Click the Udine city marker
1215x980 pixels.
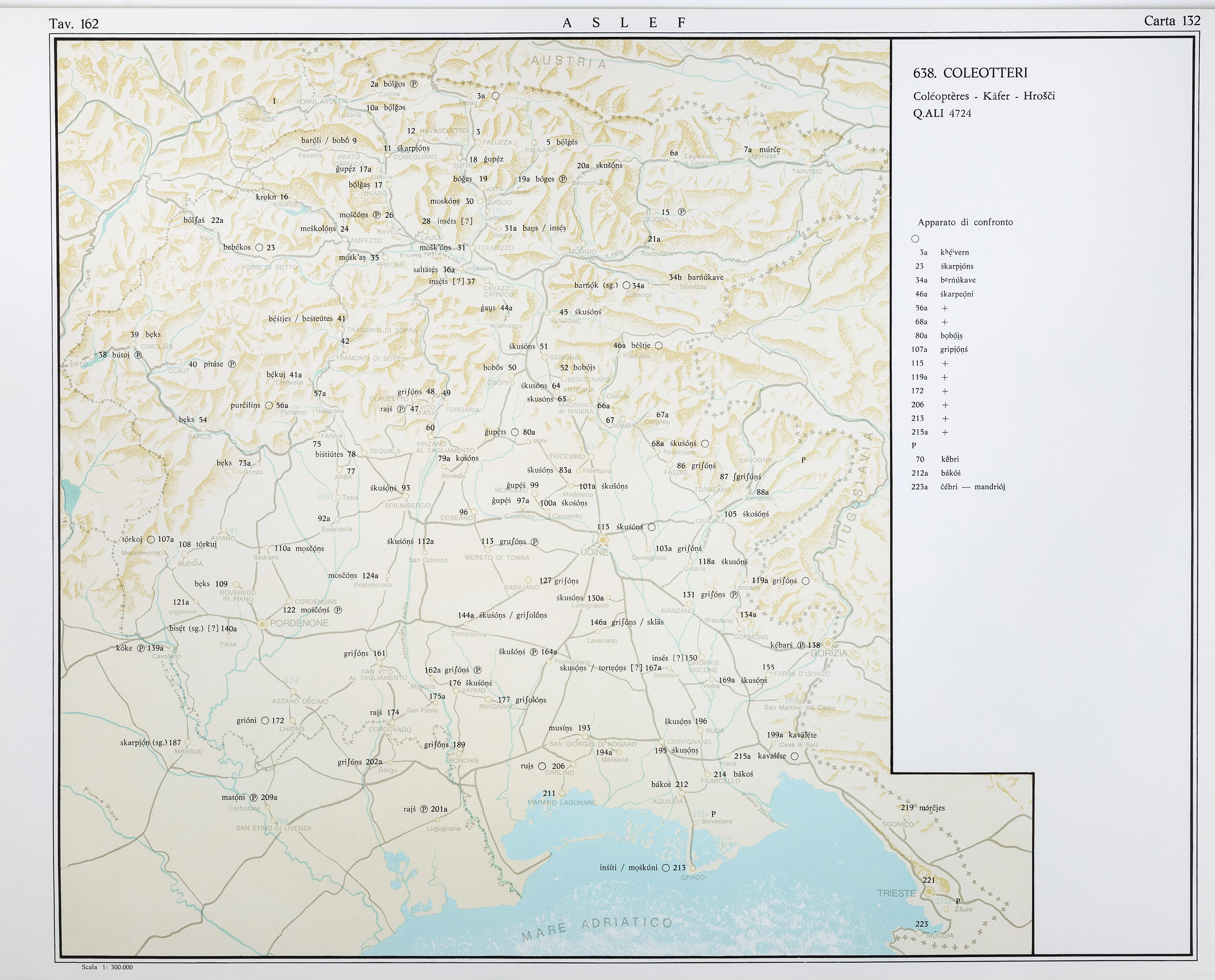point(603,540)
